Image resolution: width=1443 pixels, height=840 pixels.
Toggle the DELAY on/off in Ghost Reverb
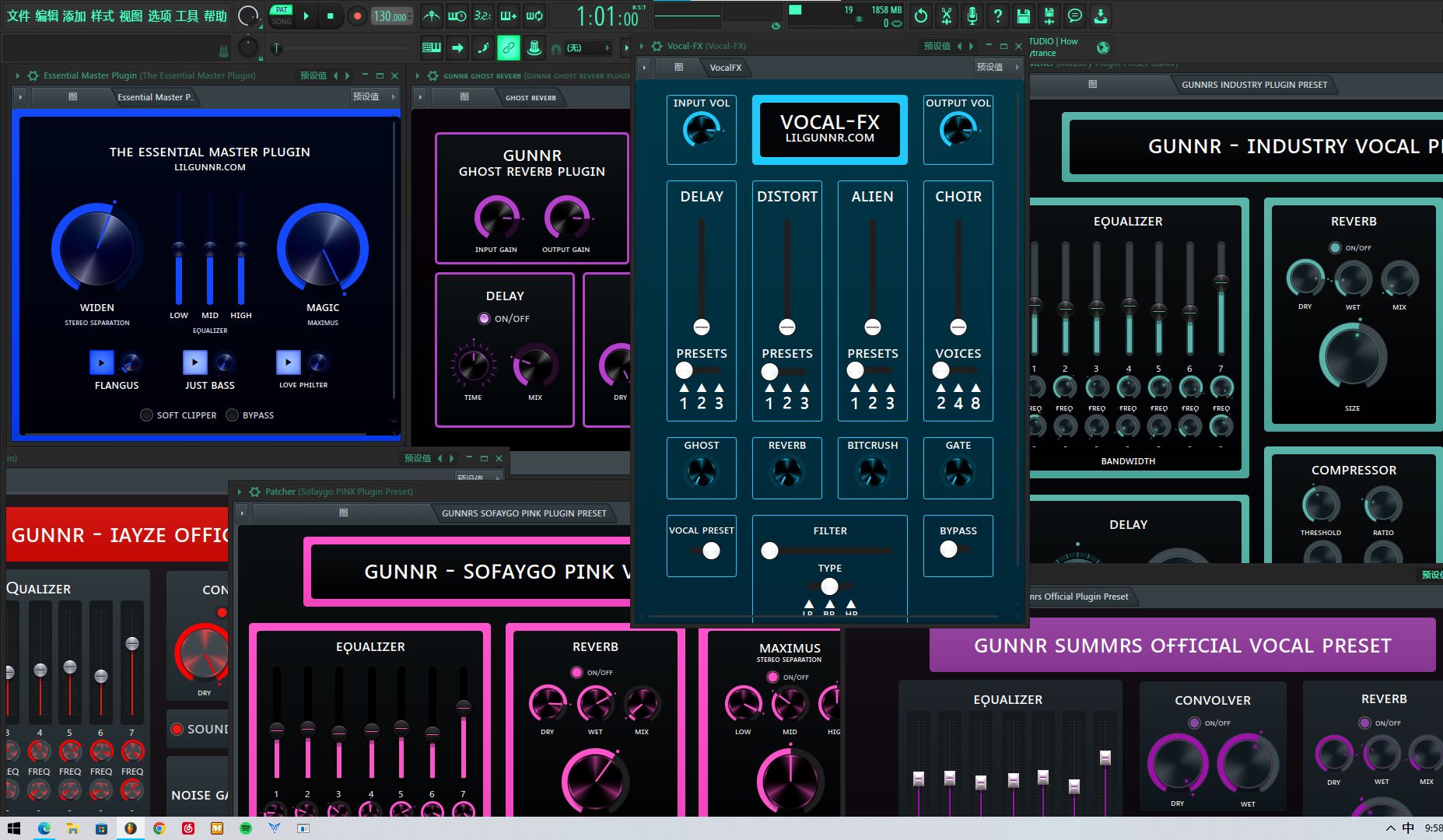click(x=484, y=318)
